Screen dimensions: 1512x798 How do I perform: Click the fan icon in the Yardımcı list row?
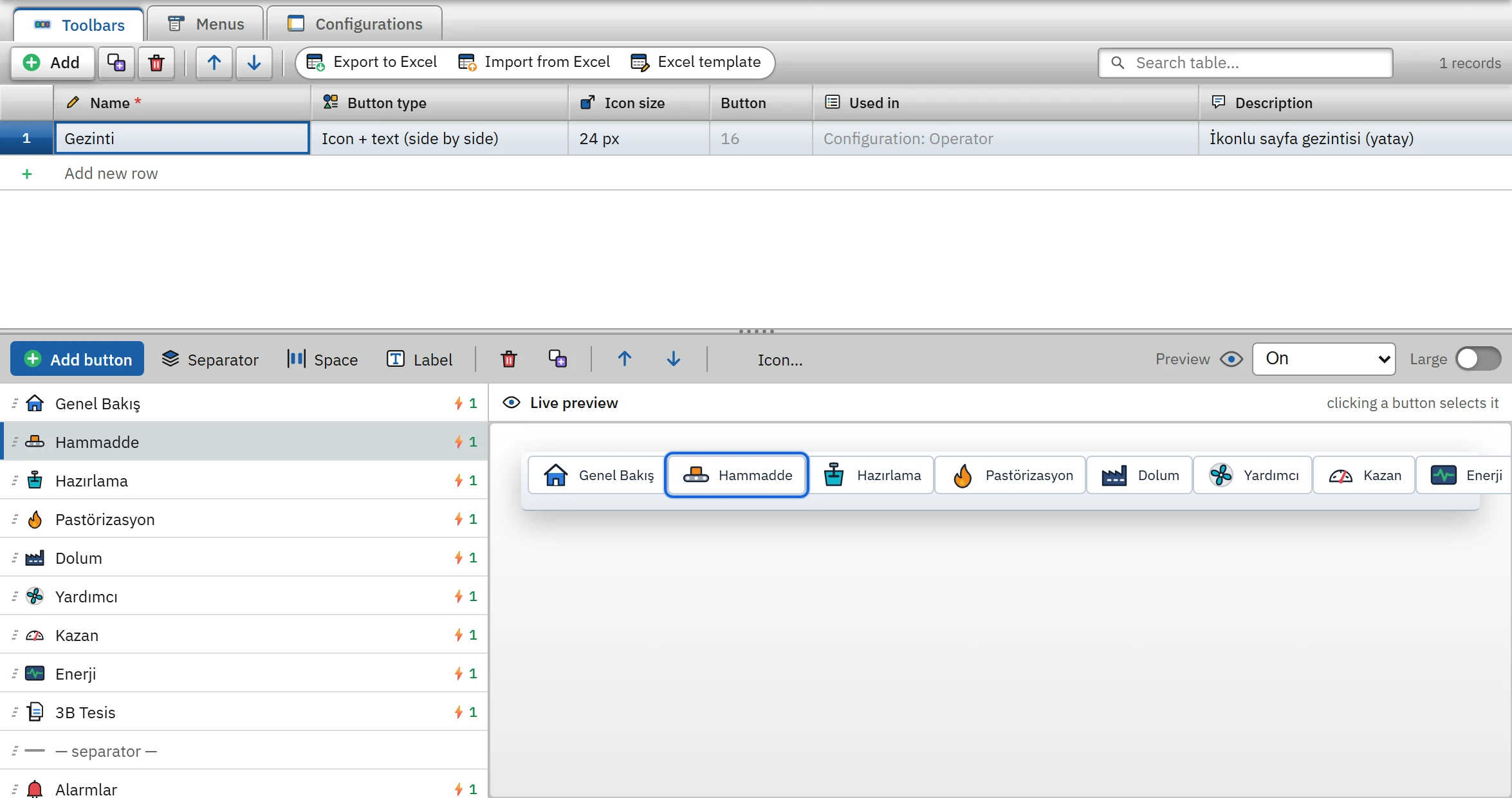tap(35, 597)
